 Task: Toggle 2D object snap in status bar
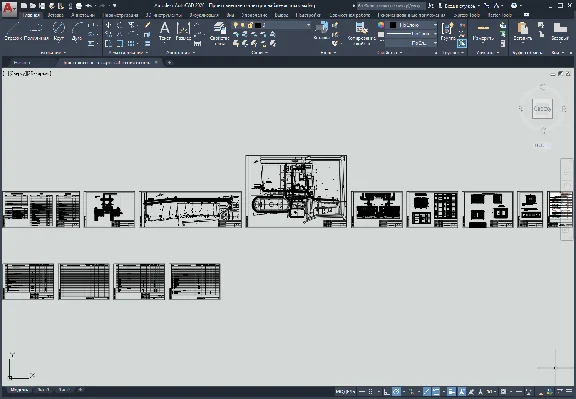(436, 392)
